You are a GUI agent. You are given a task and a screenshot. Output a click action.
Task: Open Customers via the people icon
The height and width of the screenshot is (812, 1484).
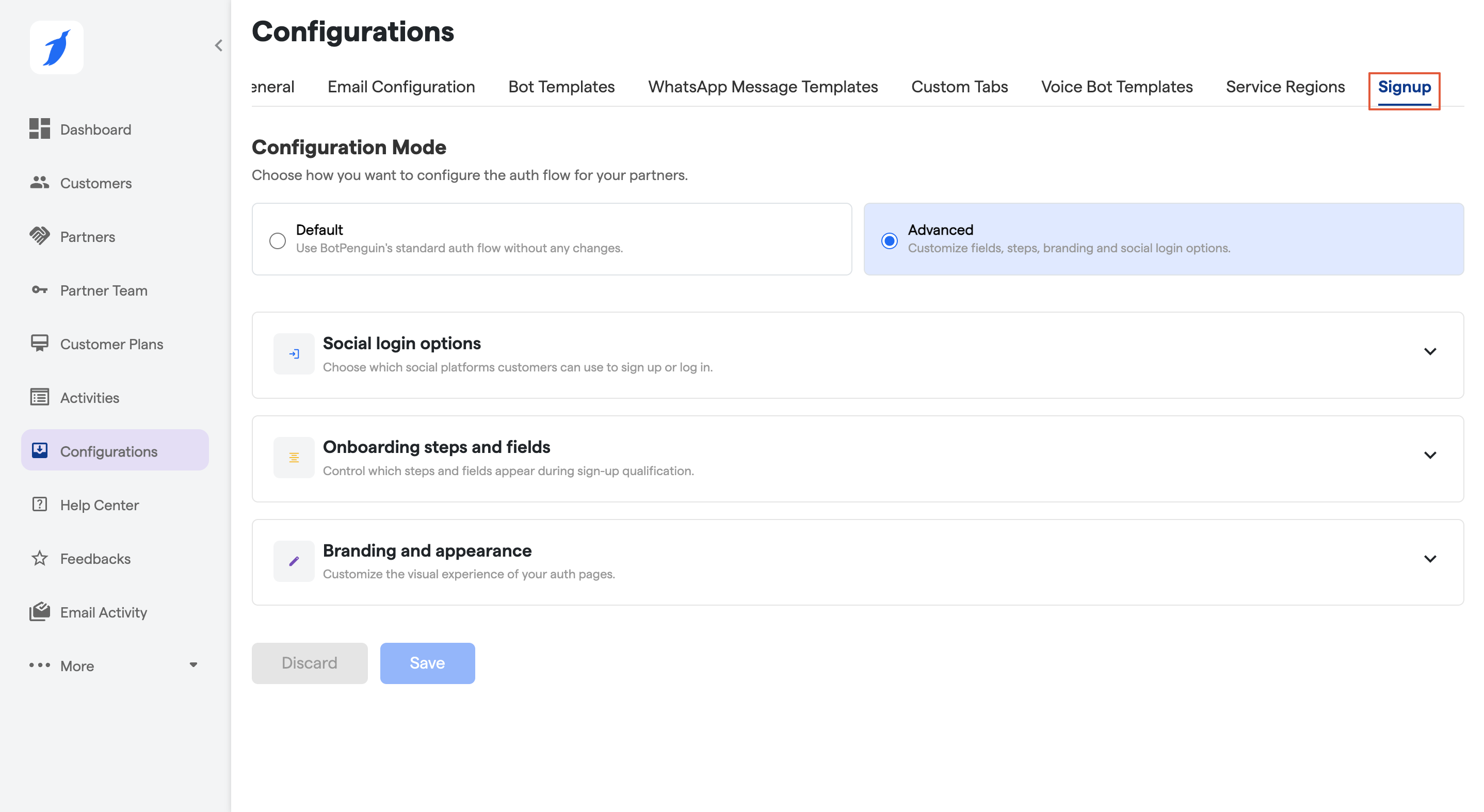pos(40,183)
